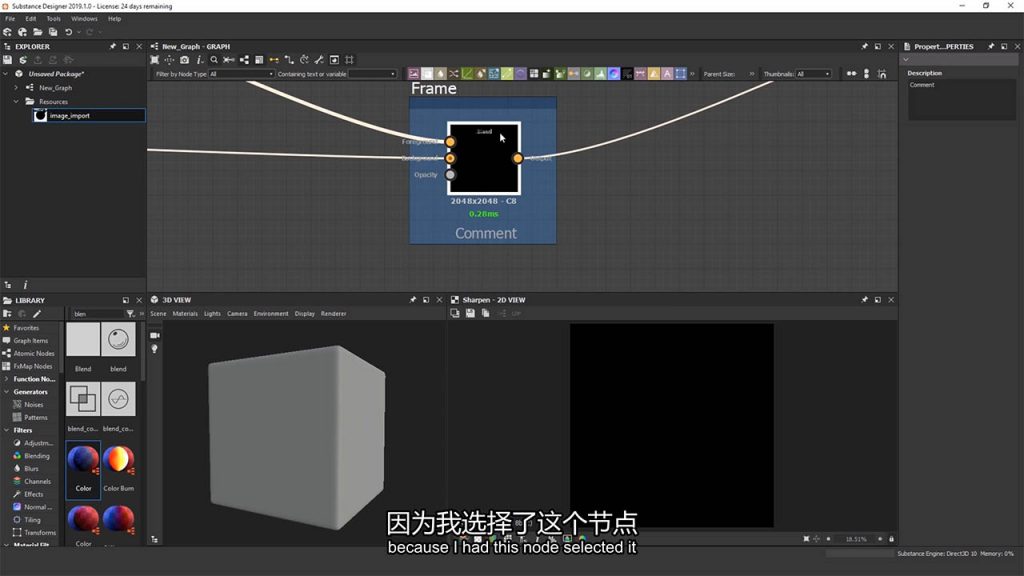Add a Bitmap node from the node toolbar
Viewport: 1024px width, 576px height.
pos(413,74)
